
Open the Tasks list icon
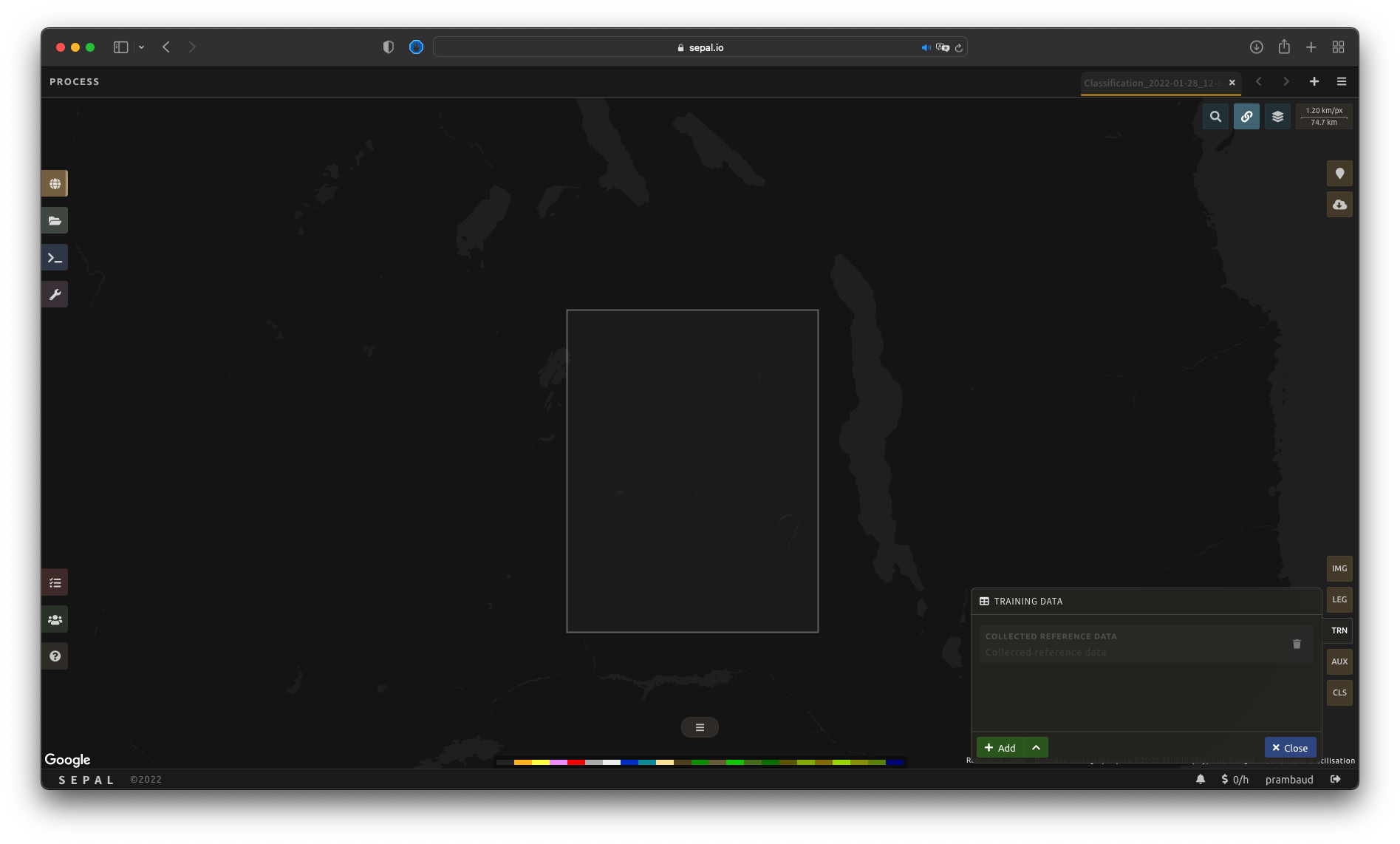[x=55, y=582]
